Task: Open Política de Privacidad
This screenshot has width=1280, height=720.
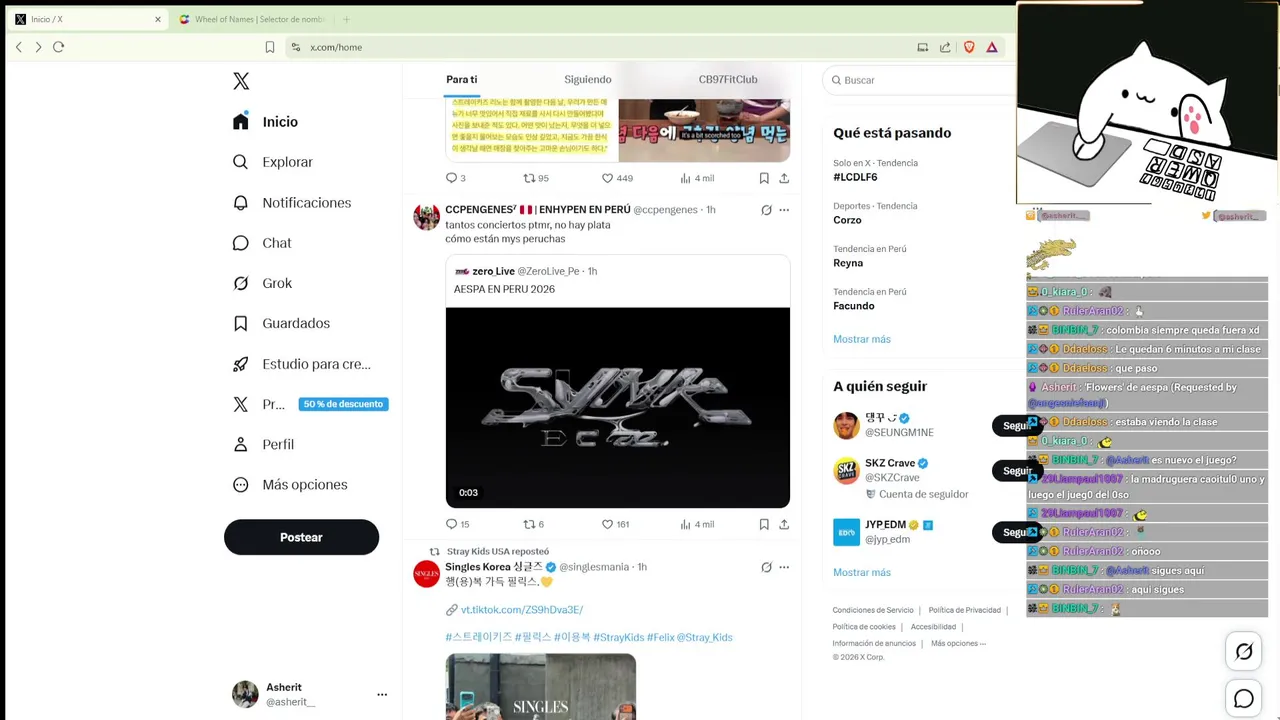Action: point(964,610)
